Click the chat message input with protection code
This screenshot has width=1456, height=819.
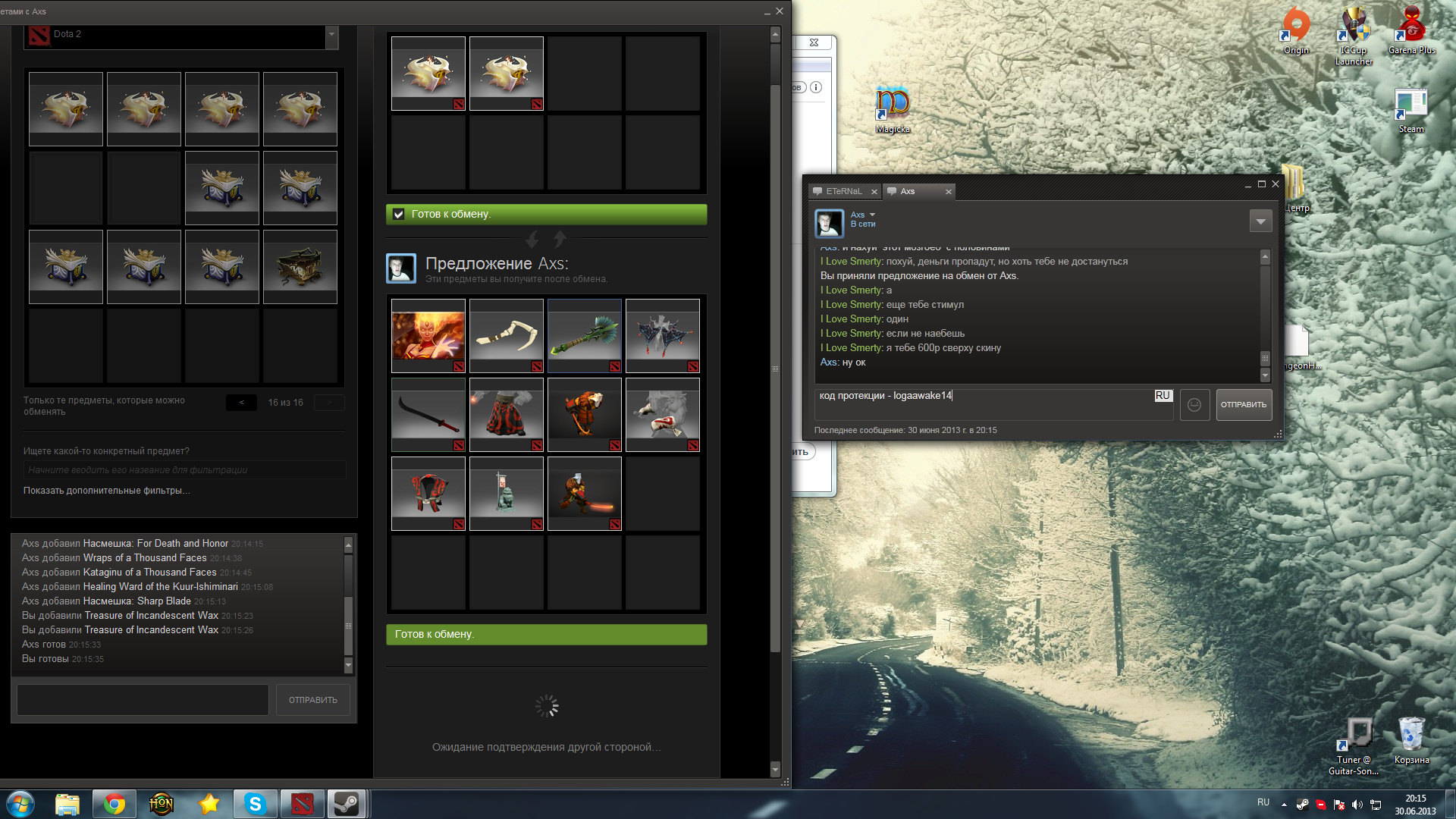point(993,404)
